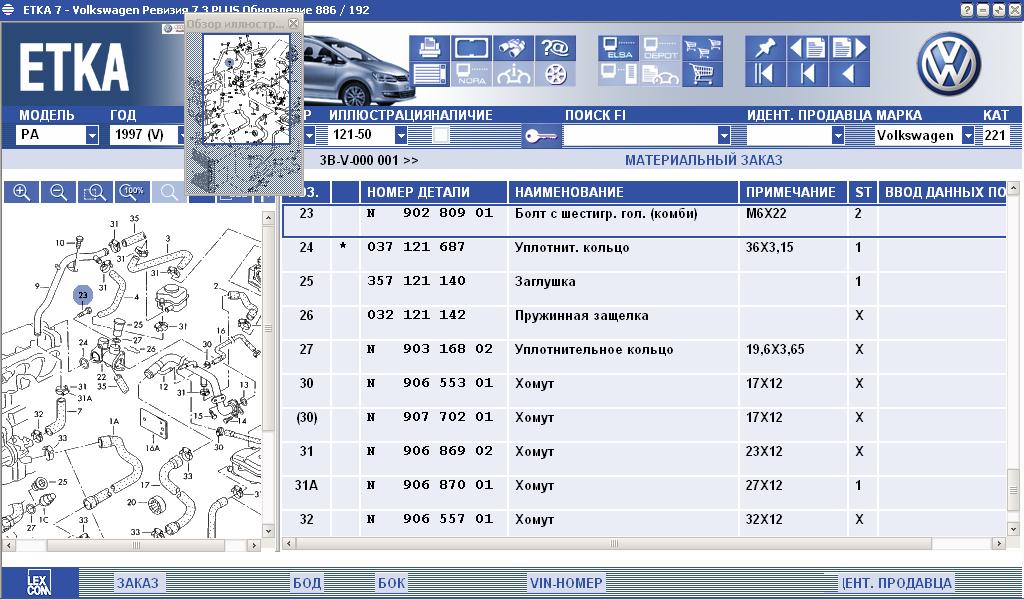The width and height of the screenshot is (1024, 600).
Task: Select the Пружинная защелка row
Action: pyautogui.click(x=643, y=322)
